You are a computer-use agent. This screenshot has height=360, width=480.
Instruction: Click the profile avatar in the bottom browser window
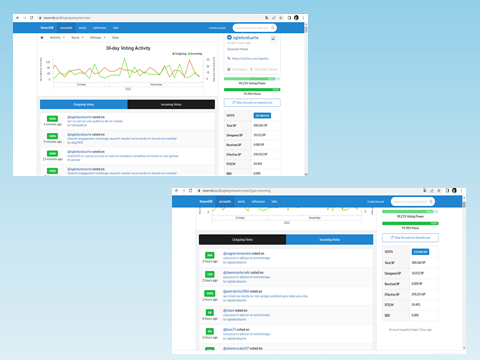[454, 191]
